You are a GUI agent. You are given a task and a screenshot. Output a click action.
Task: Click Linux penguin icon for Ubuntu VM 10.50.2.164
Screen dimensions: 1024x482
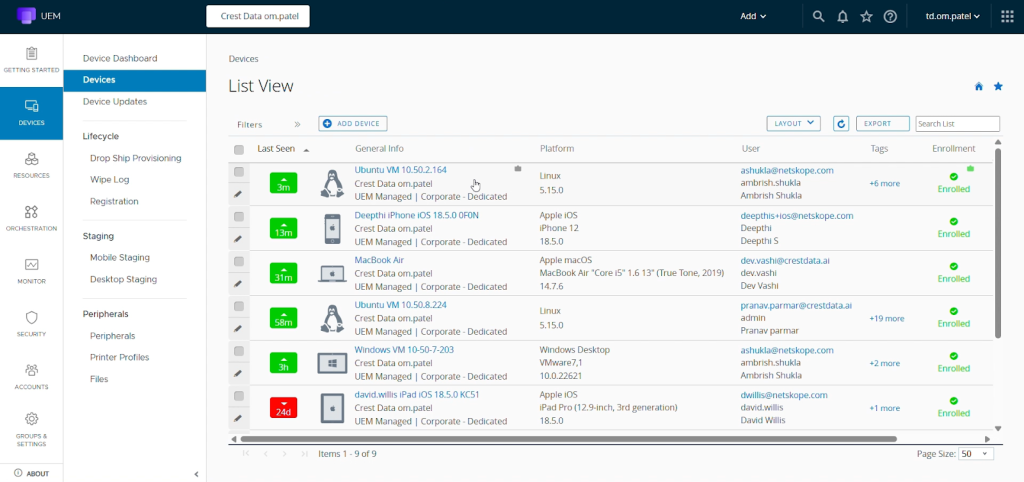(332, 183)
